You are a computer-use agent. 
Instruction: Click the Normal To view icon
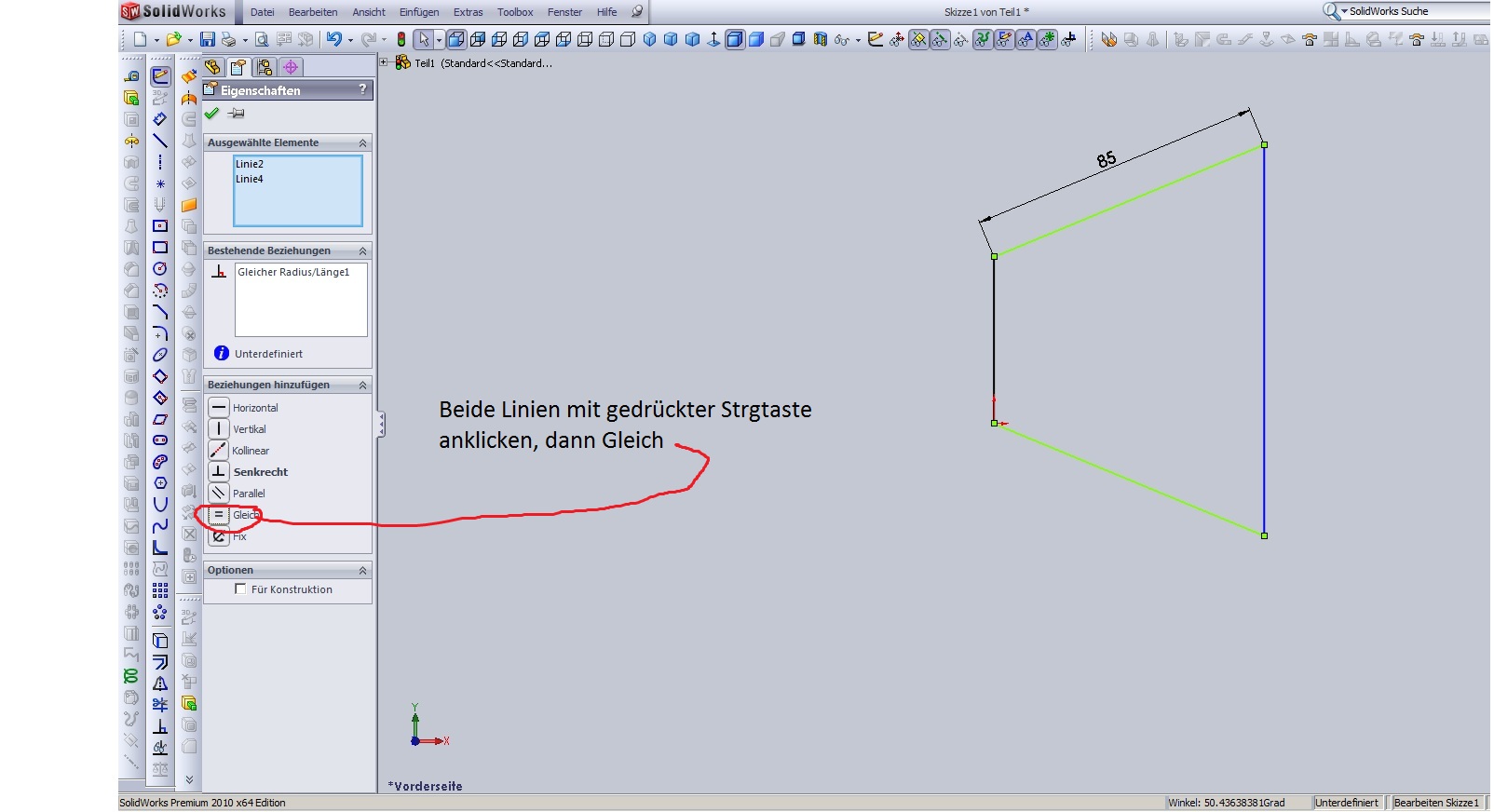coord(713,39)
